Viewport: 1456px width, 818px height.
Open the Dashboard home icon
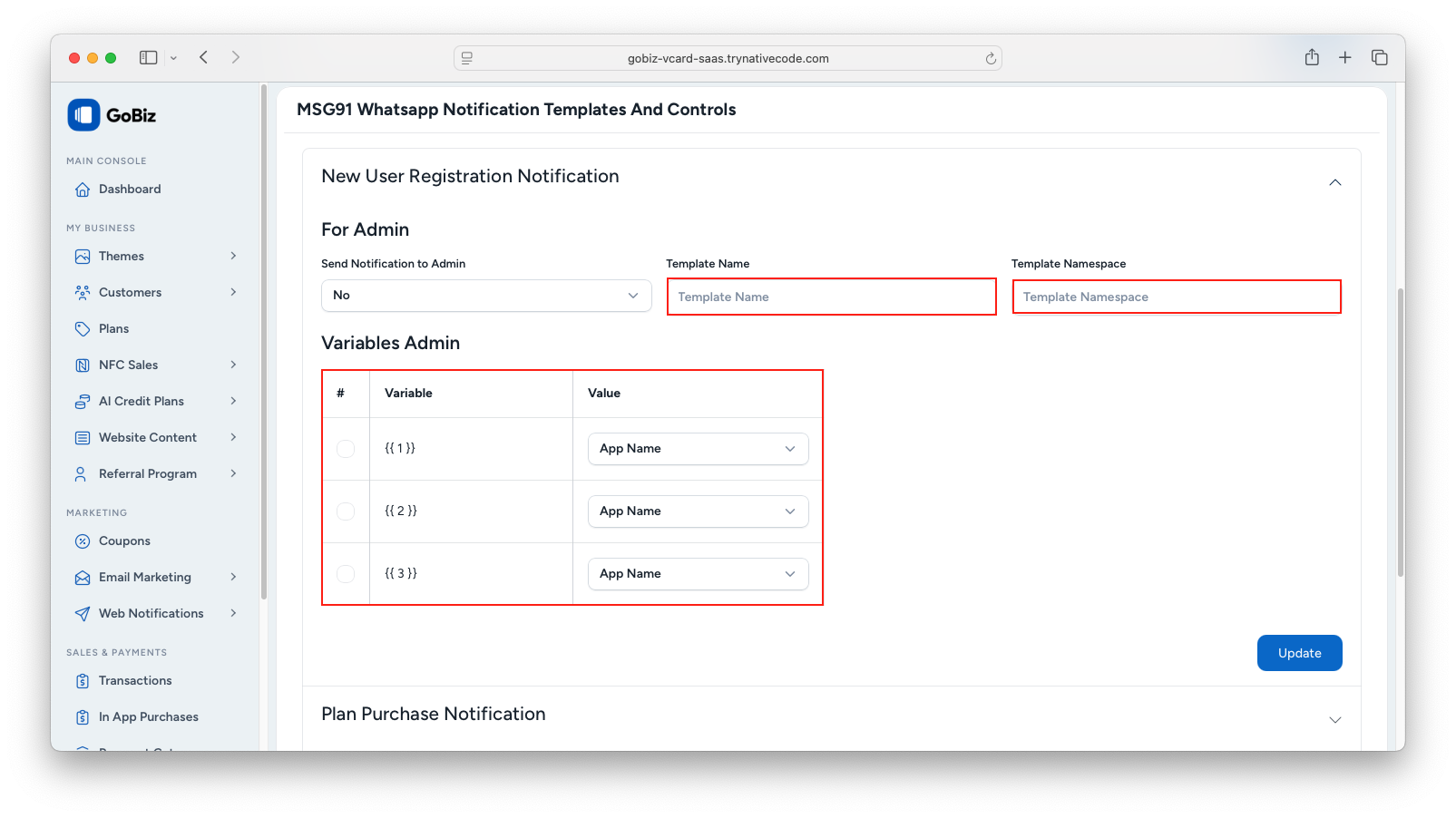(x=83, y=190)
